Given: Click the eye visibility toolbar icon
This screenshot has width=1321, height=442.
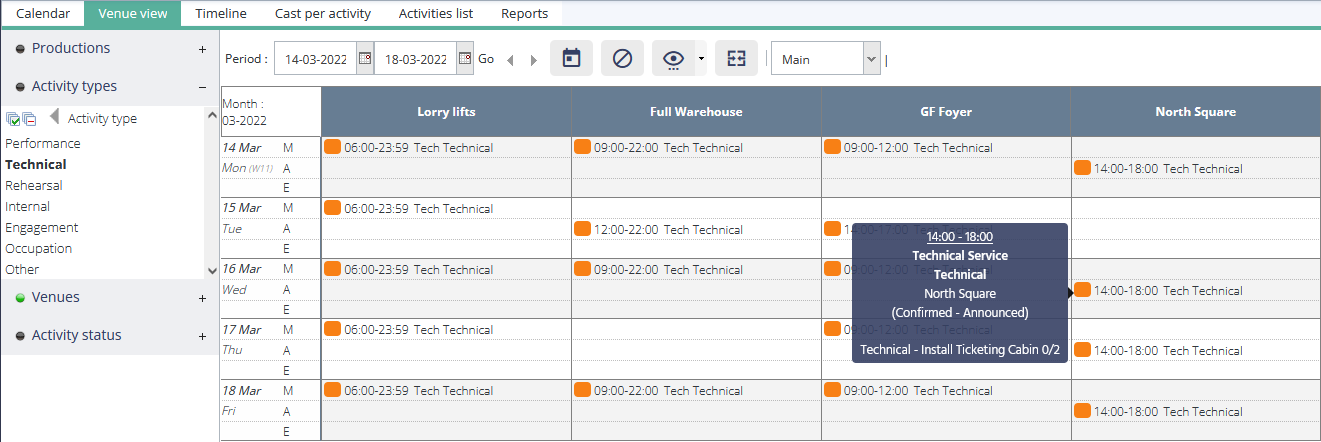Looking at the screenshot, I should pyautogui.click(x=674, y=59).
